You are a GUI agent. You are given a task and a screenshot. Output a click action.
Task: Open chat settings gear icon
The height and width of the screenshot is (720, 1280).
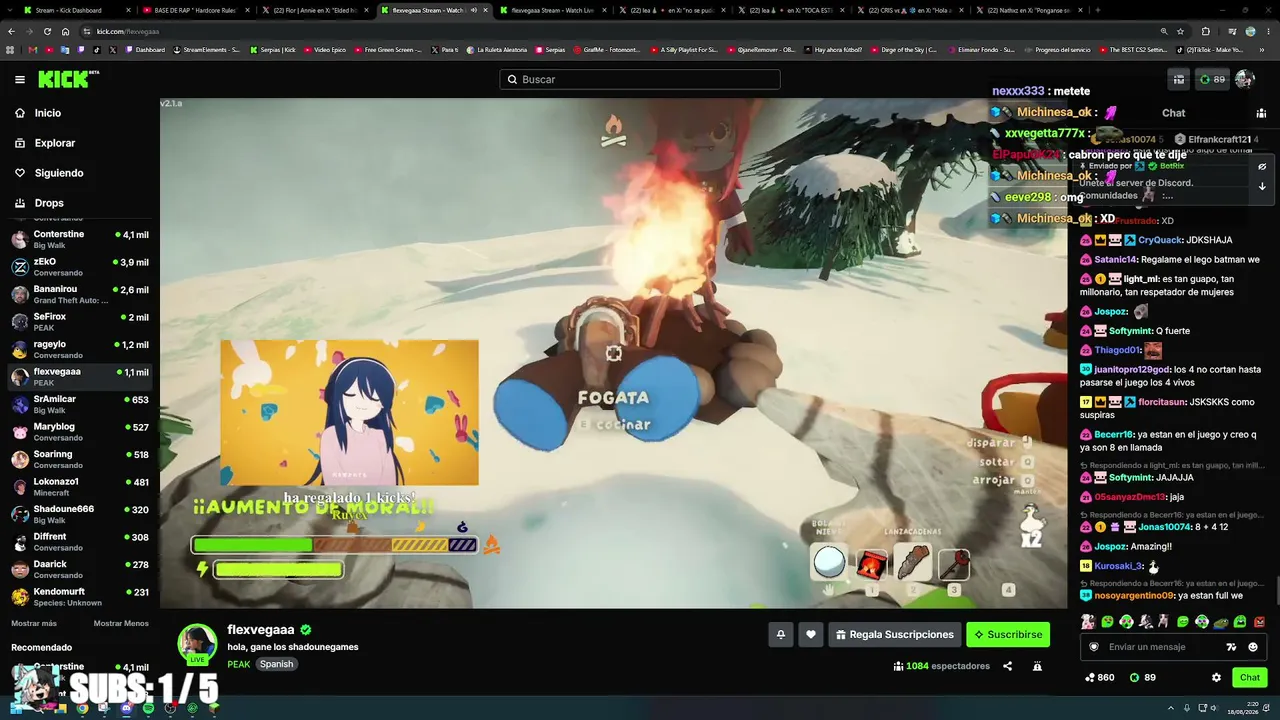(1216, 677)
